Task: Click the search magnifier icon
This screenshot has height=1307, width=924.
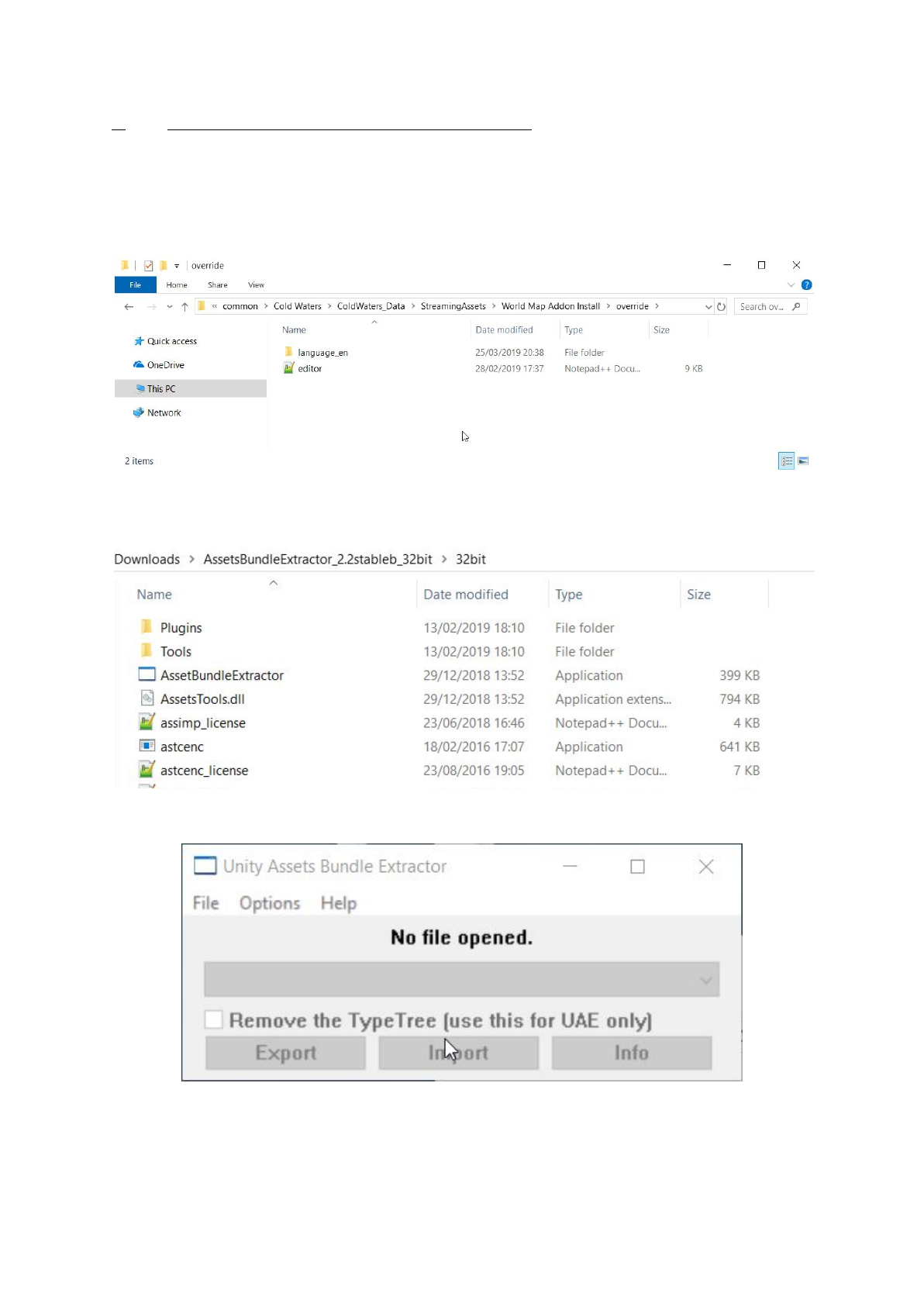Action: (796, 307)
